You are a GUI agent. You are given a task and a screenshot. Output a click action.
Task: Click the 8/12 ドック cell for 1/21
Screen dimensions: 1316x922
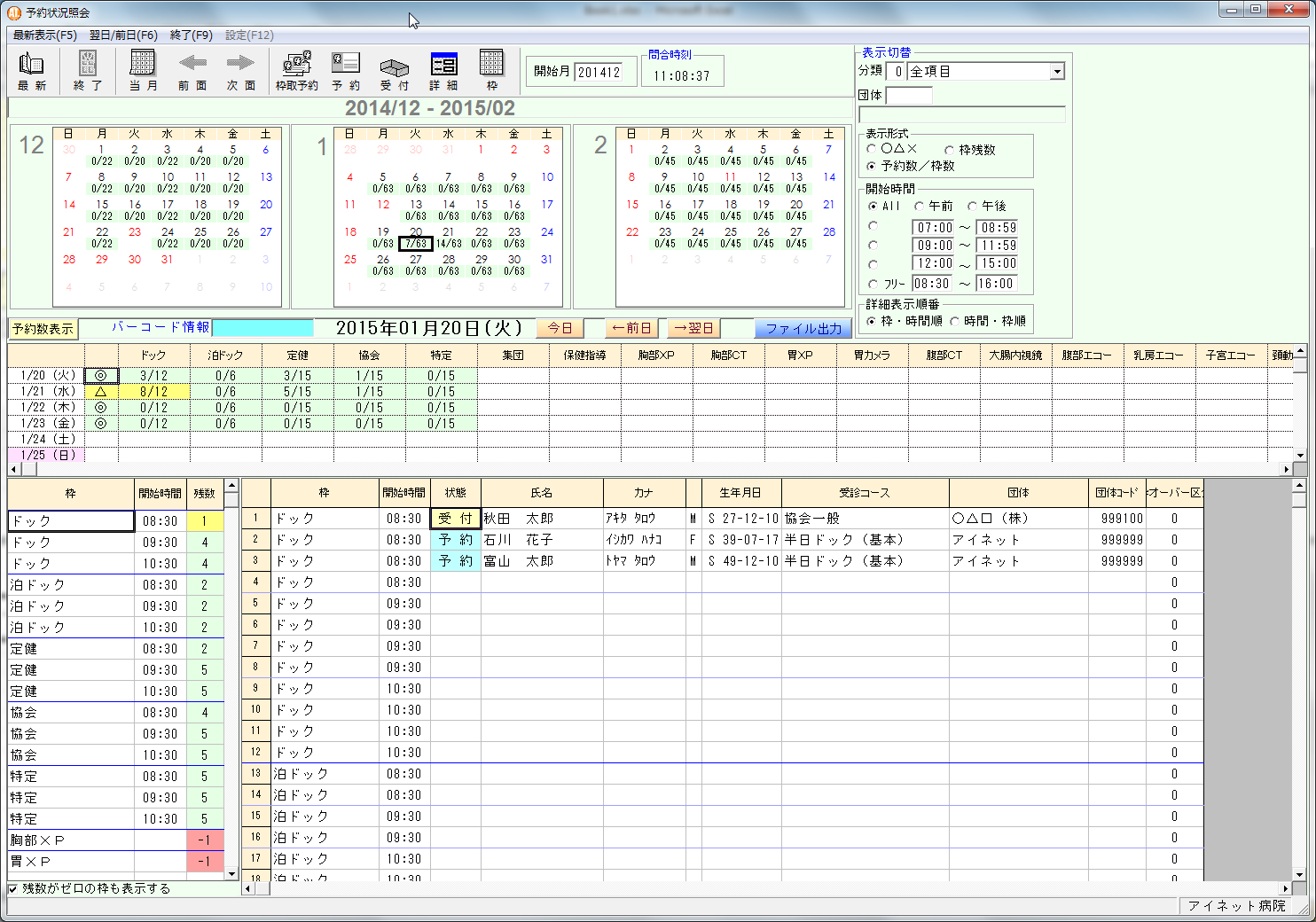coord(153,391)
